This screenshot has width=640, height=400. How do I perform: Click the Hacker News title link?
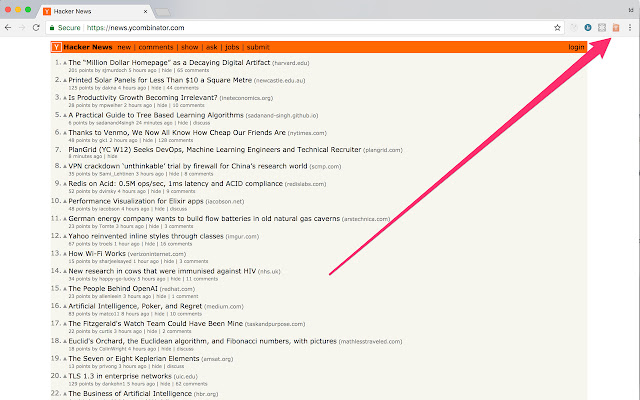(x=88, y=47)
